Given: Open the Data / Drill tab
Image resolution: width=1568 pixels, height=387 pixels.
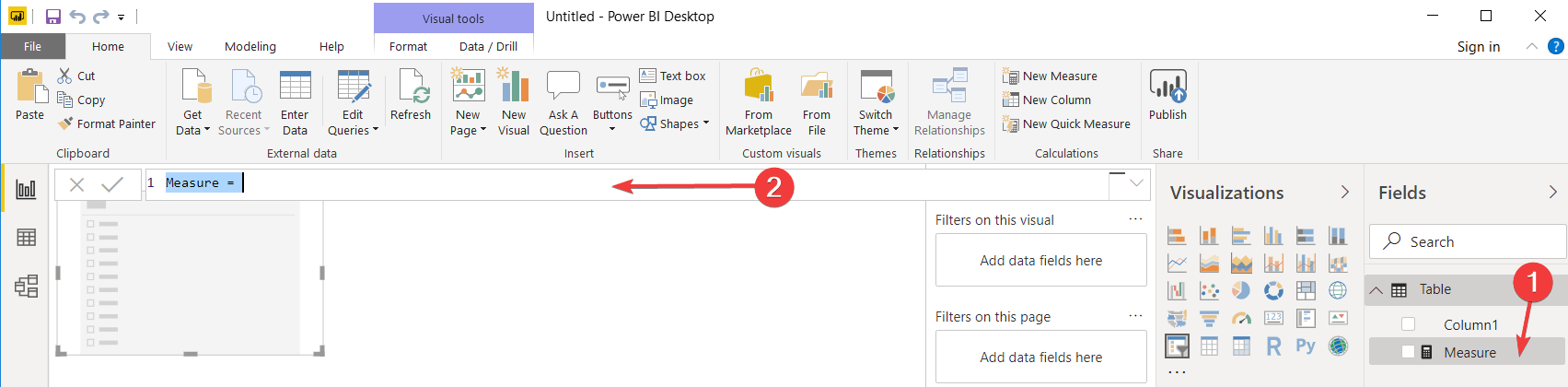Looking at the screenshot, I should coord(488,46).
